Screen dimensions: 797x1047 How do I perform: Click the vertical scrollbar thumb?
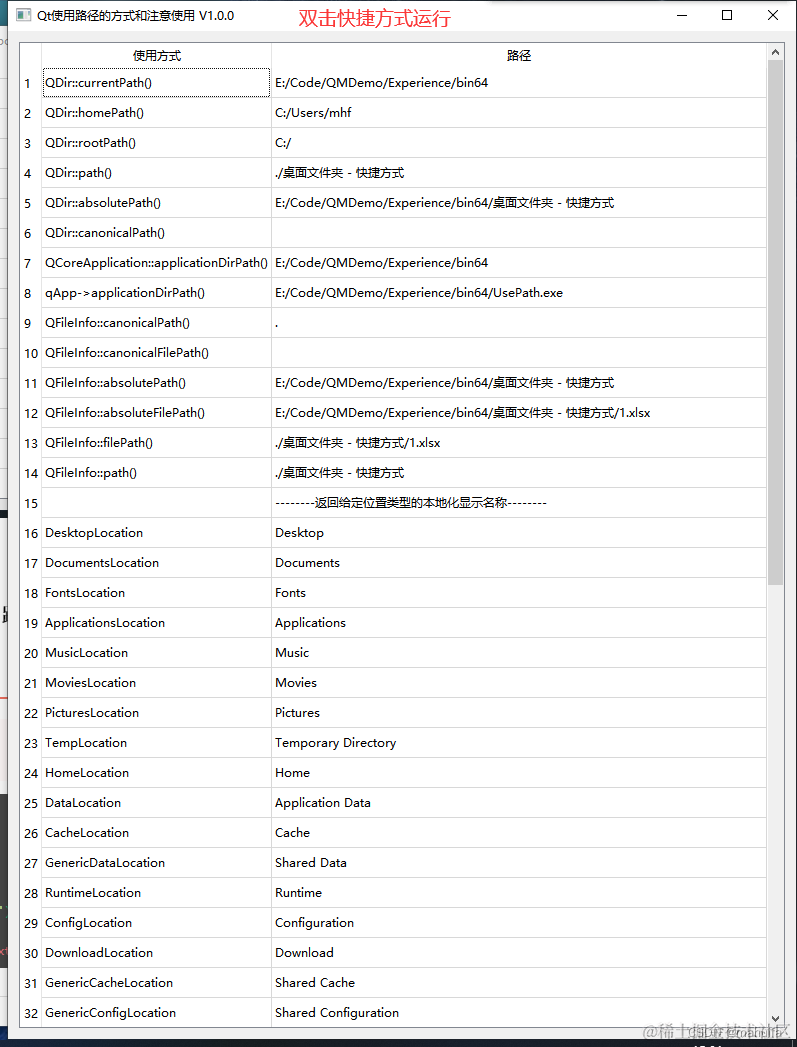(x=775, y=323)
